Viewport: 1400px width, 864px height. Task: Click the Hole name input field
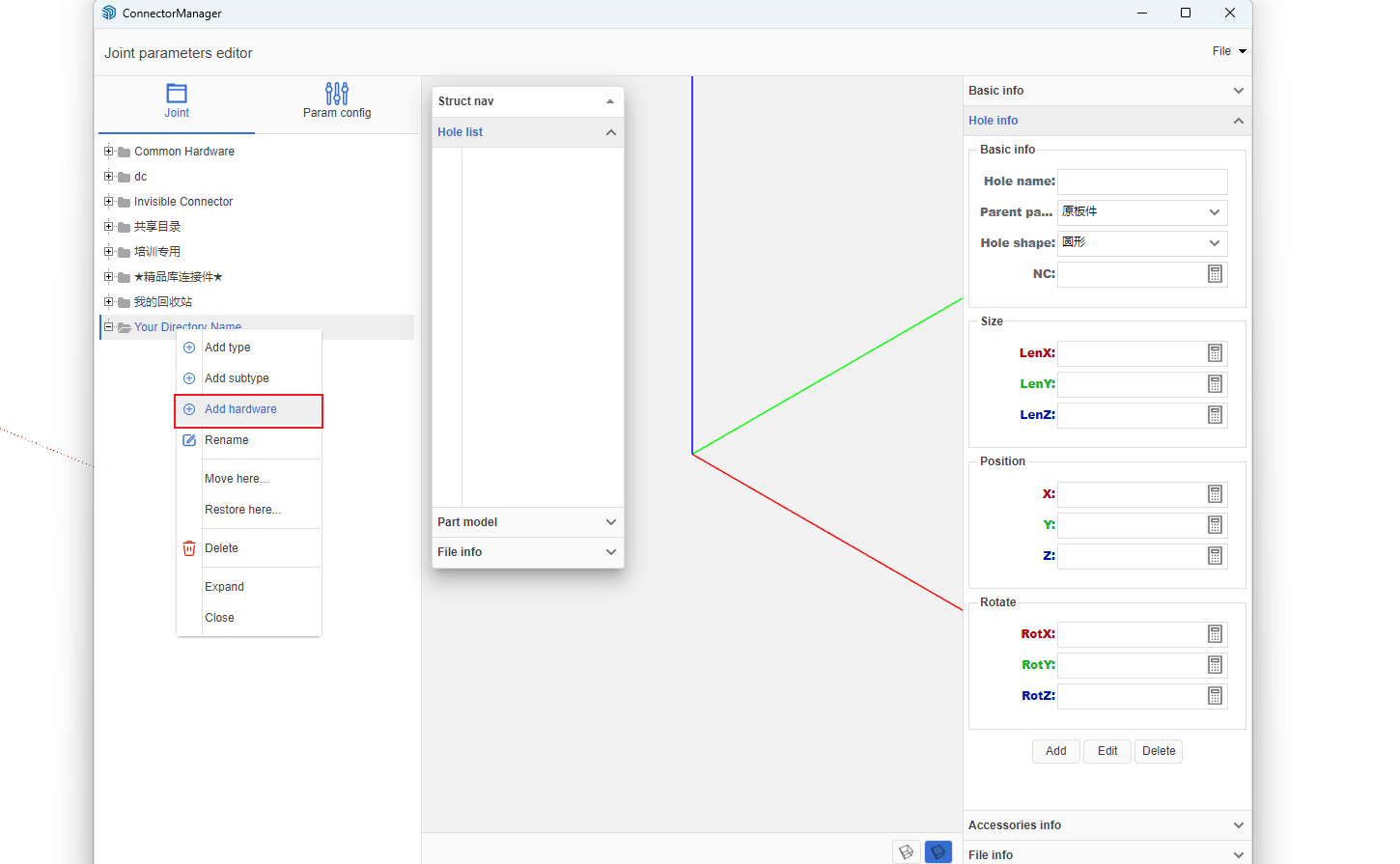(1142, 181)
